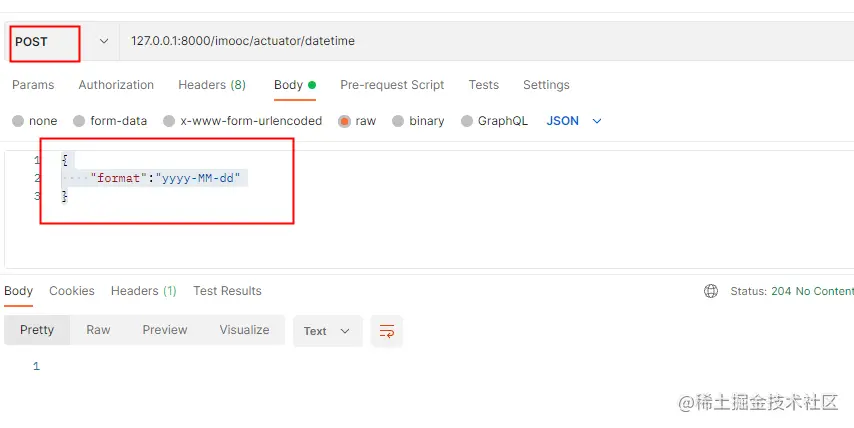Select the none body type radio
Viewport: 854px width, 428px height.
[x=18, y=121]
